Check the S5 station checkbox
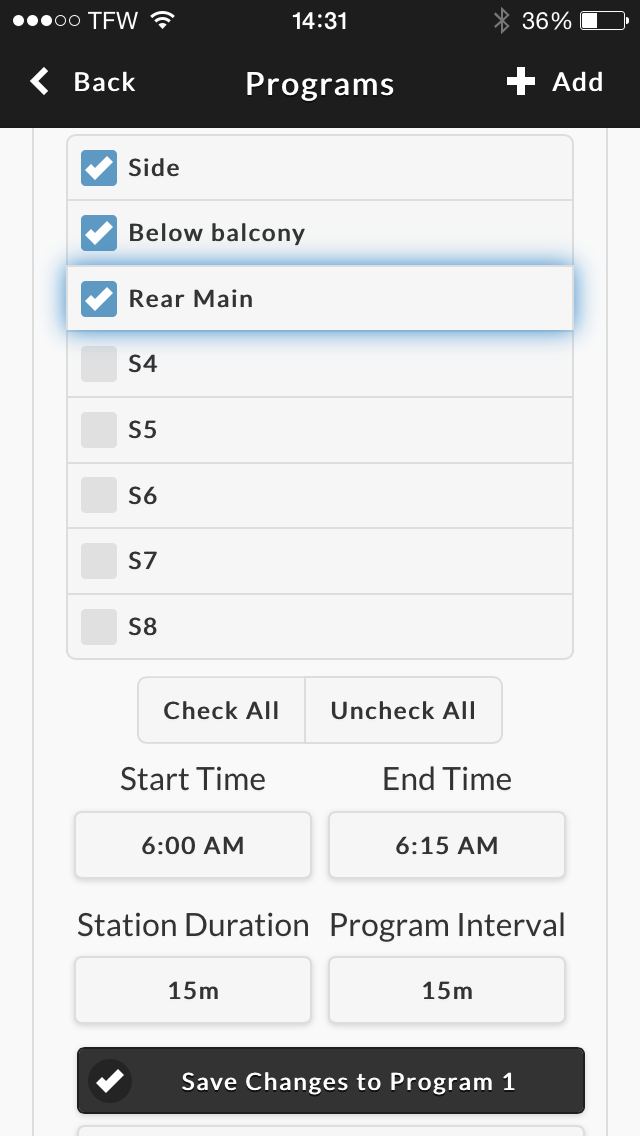Image resolution: width=640 pixels, height=1136 pixels. pos(99,430)
